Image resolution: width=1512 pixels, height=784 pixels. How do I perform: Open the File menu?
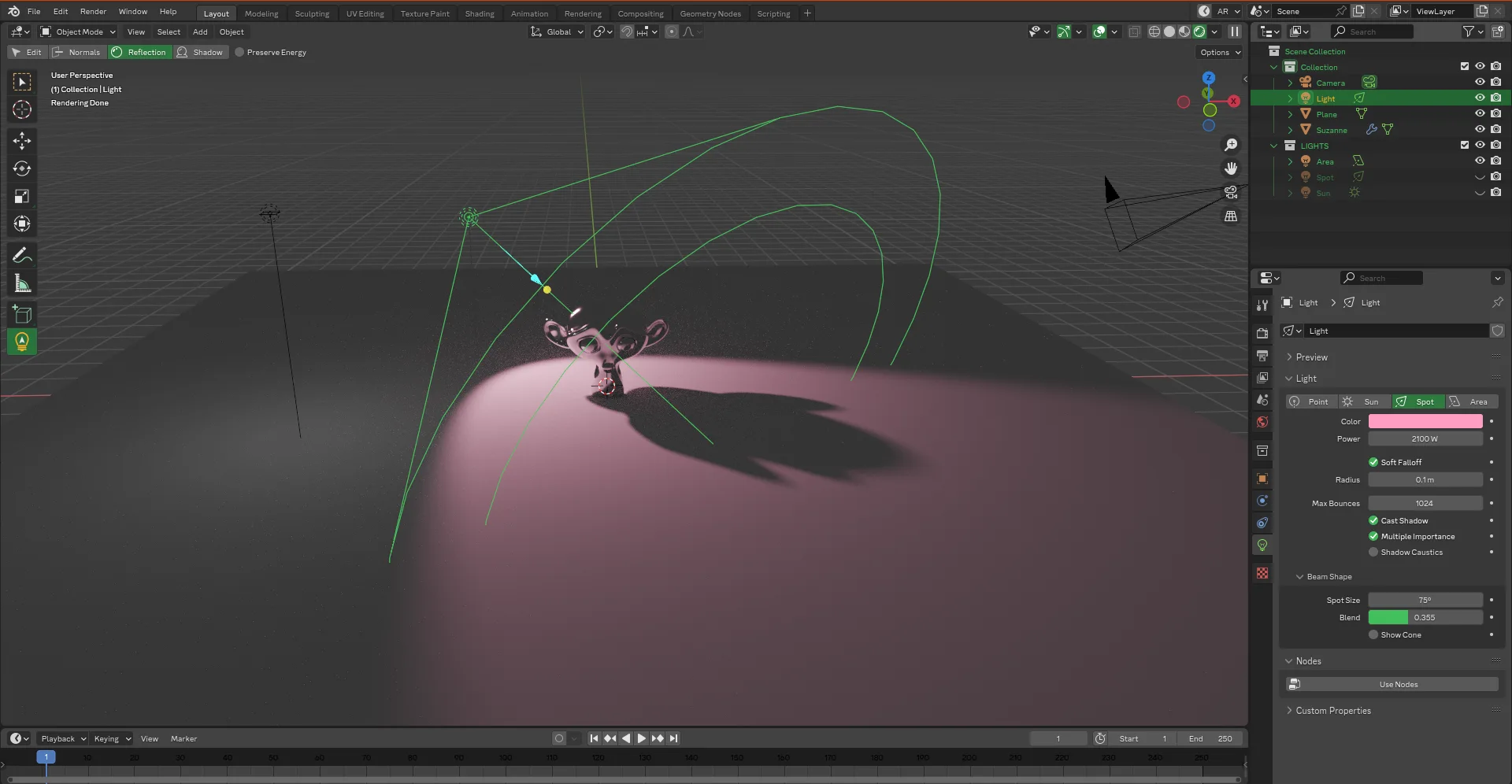pos(34,11)
